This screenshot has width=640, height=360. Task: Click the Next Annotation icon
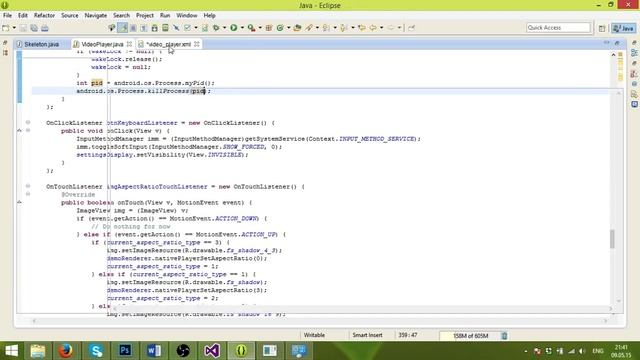pos(326,28)
